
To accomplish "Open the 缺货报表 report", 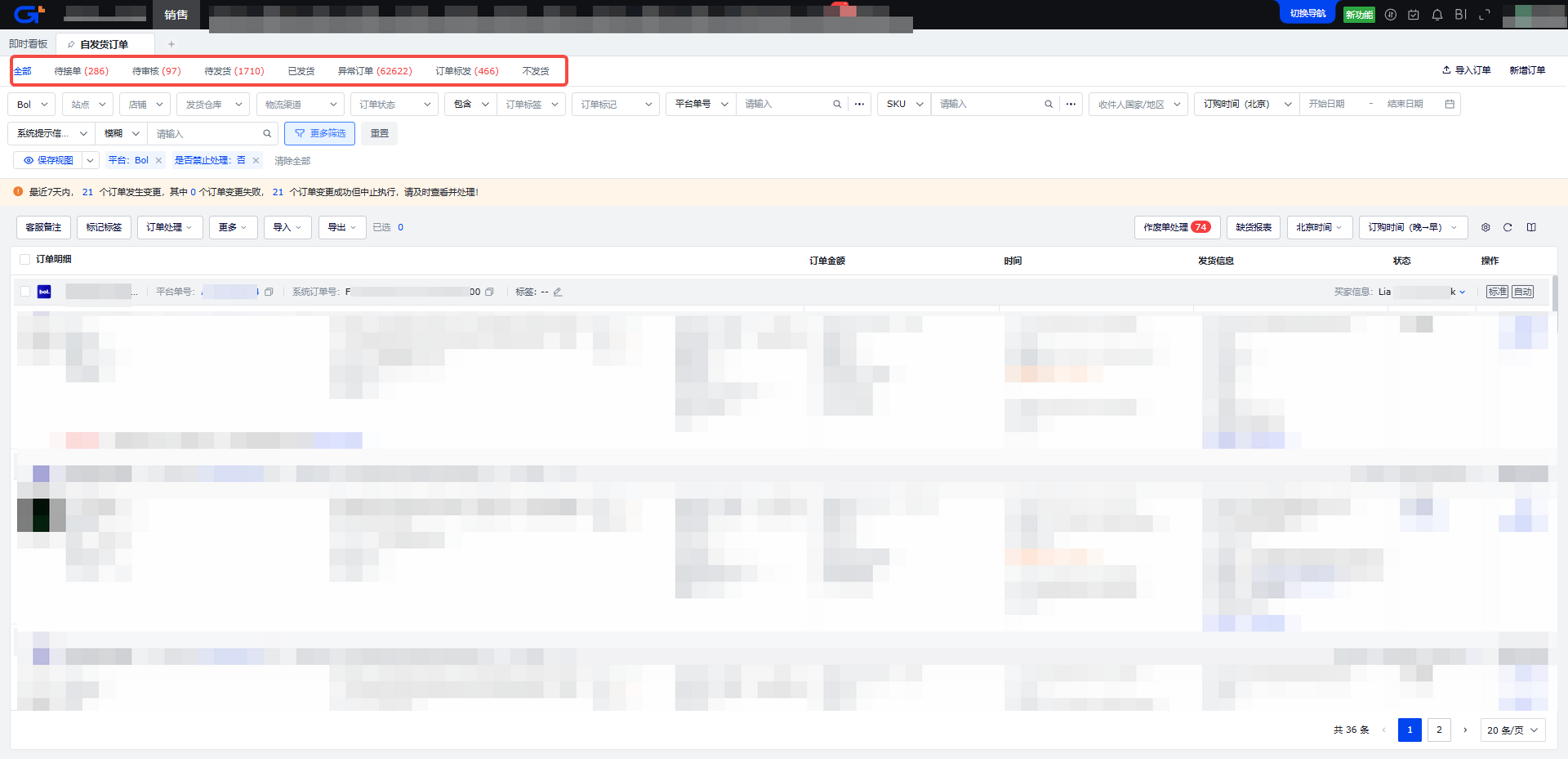I will point(1254,227).
